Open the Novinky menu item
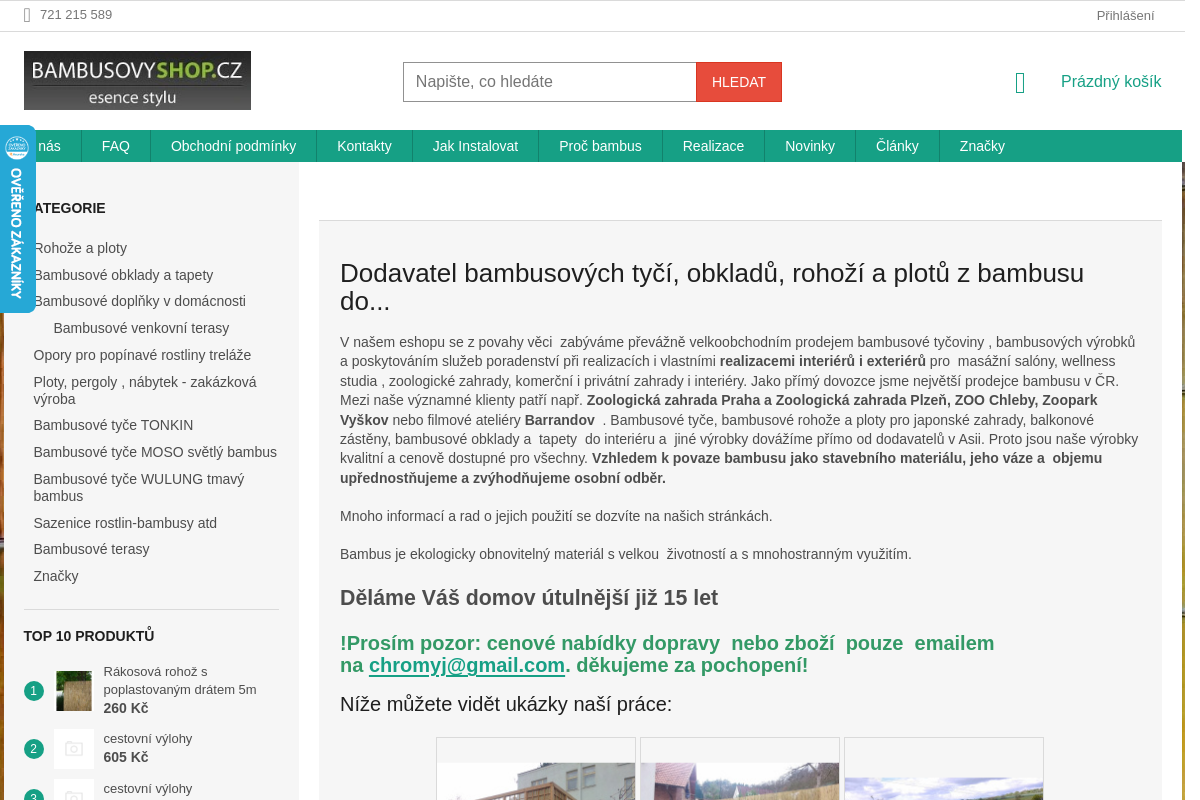 (810, 146)
